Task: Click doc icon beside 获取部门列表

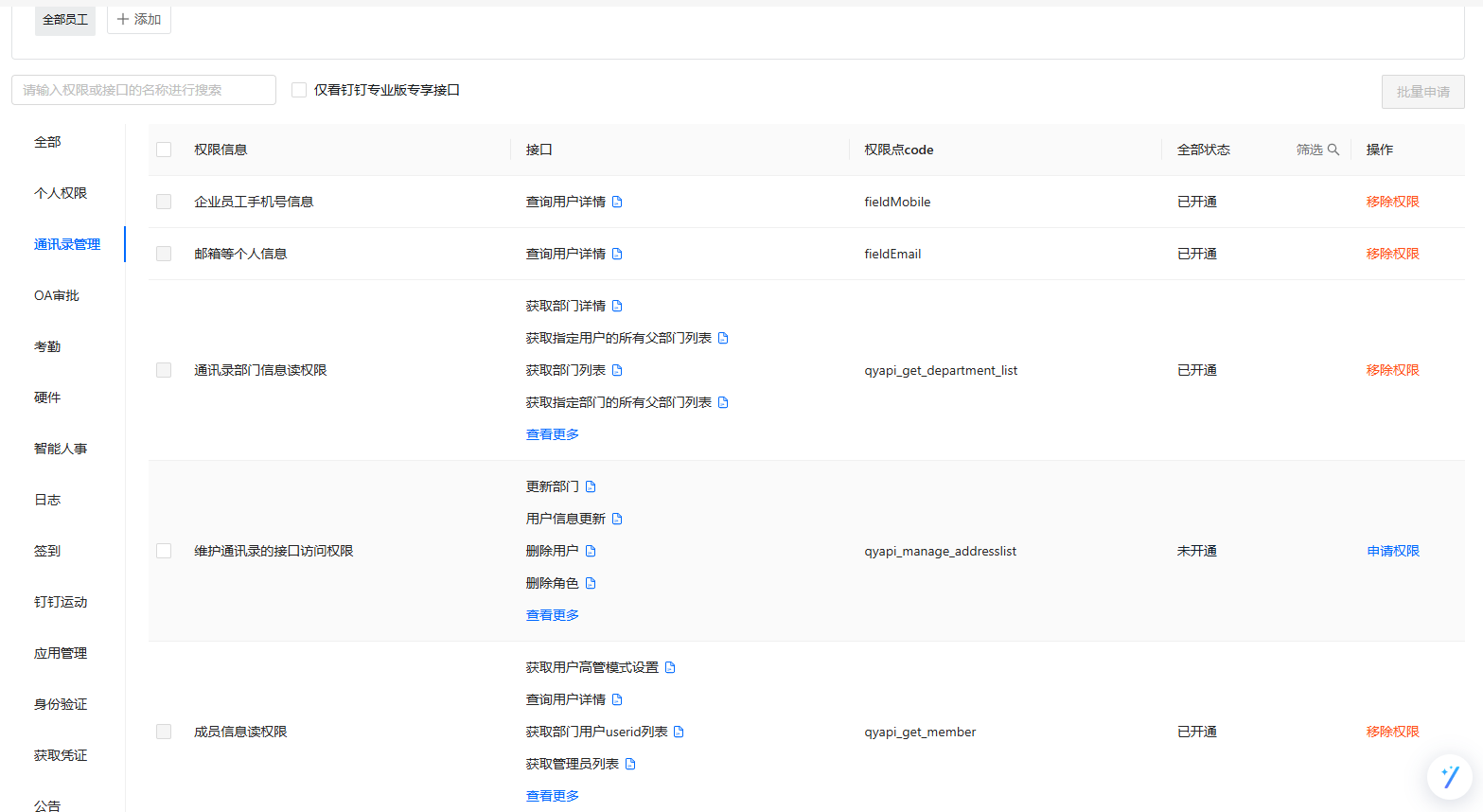Action: click(x=617, y=370)
